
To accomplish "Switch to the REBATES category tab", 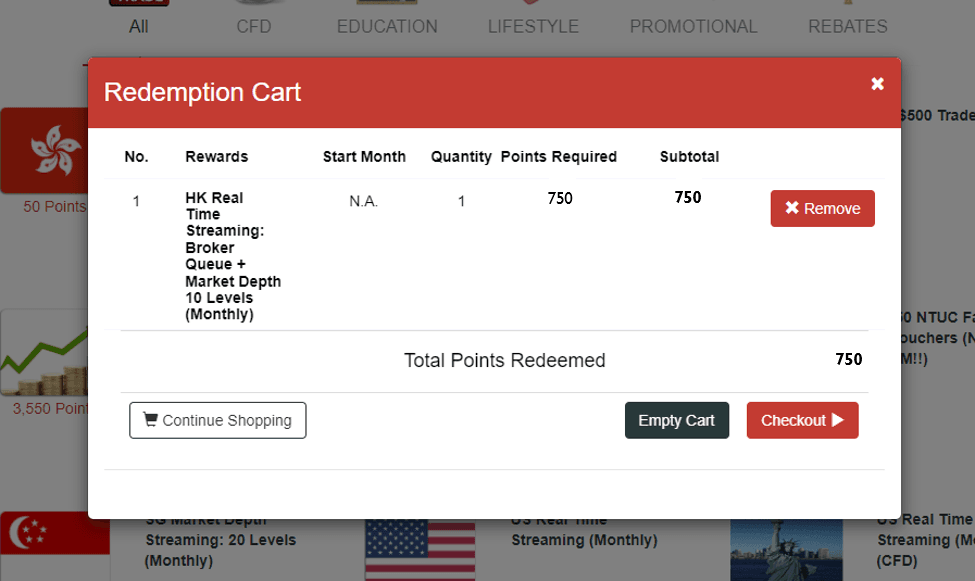I will (848, 26).
